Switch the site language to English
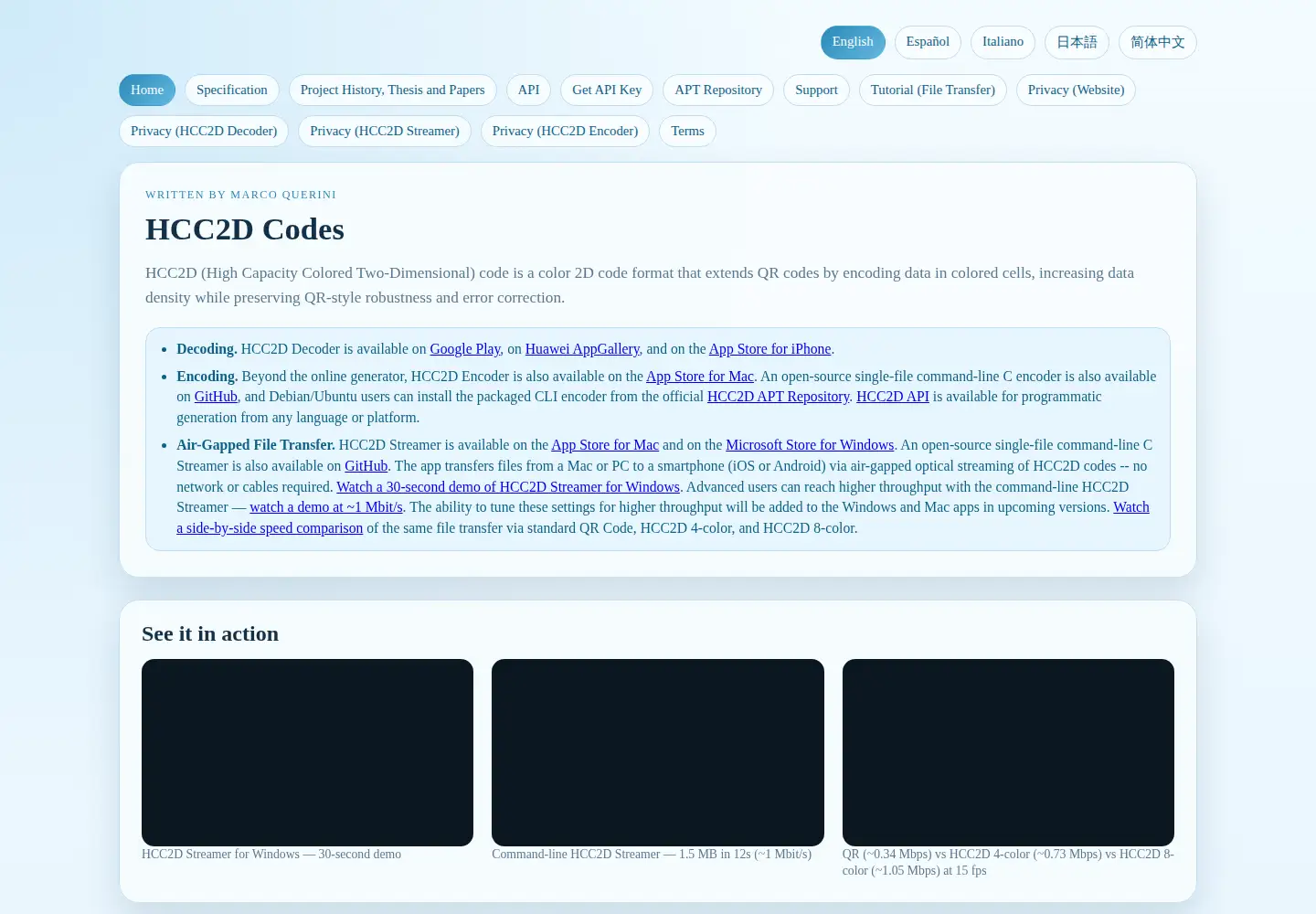1316x914 pixels. click(853, 42)
